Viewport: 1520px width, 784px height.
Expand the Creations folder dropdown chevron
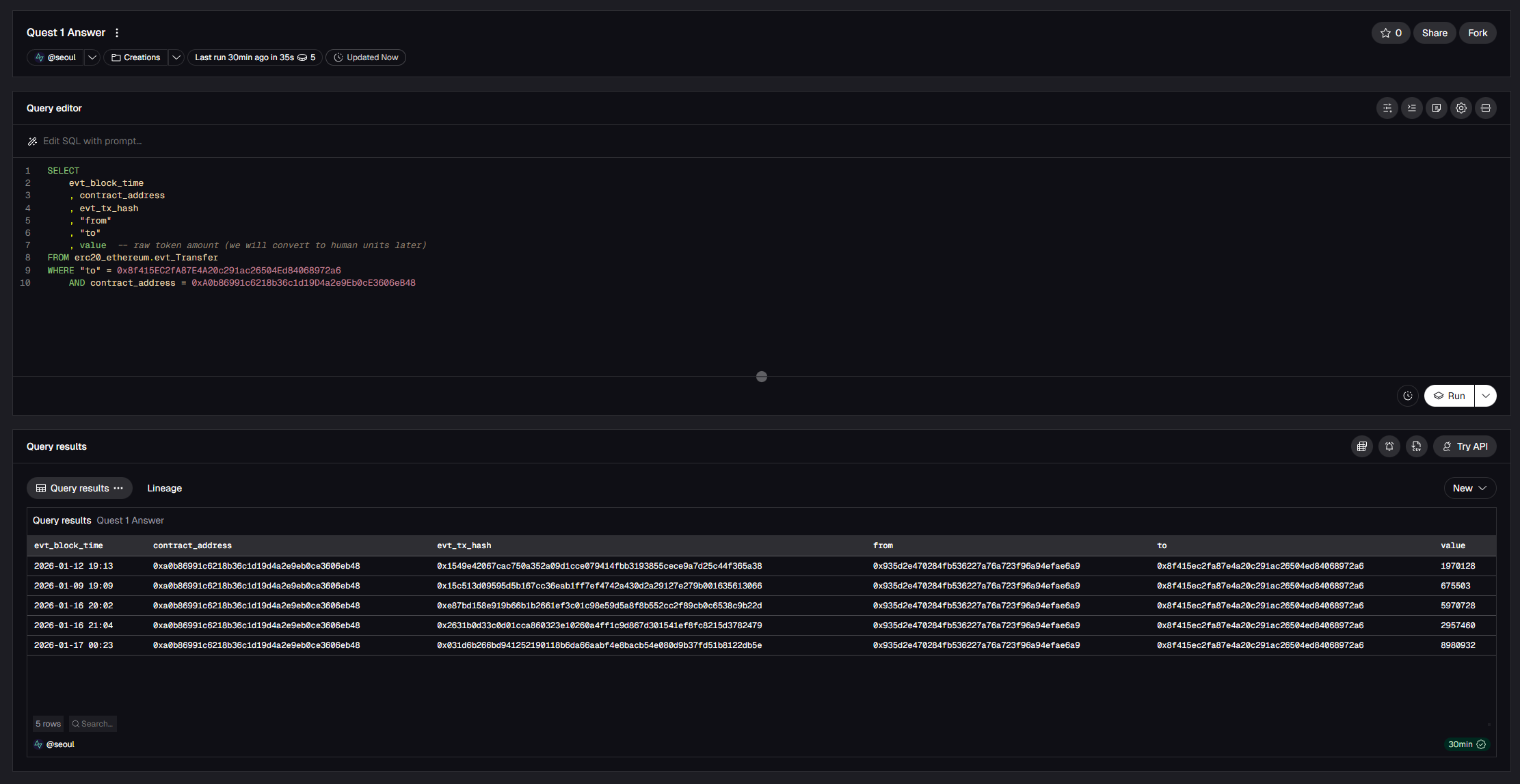pos(176,57)
